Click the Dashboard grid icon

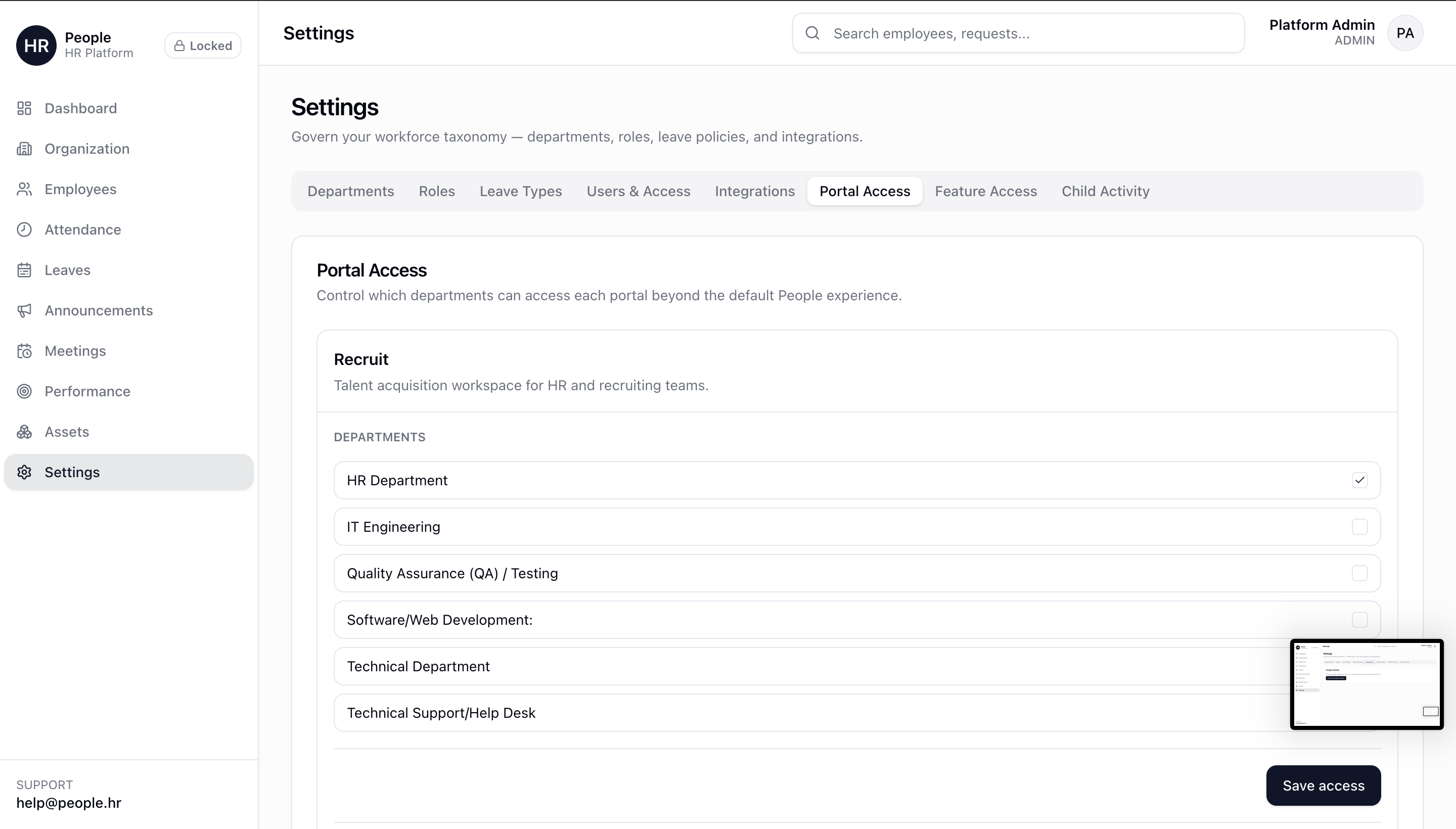(24, 108)
